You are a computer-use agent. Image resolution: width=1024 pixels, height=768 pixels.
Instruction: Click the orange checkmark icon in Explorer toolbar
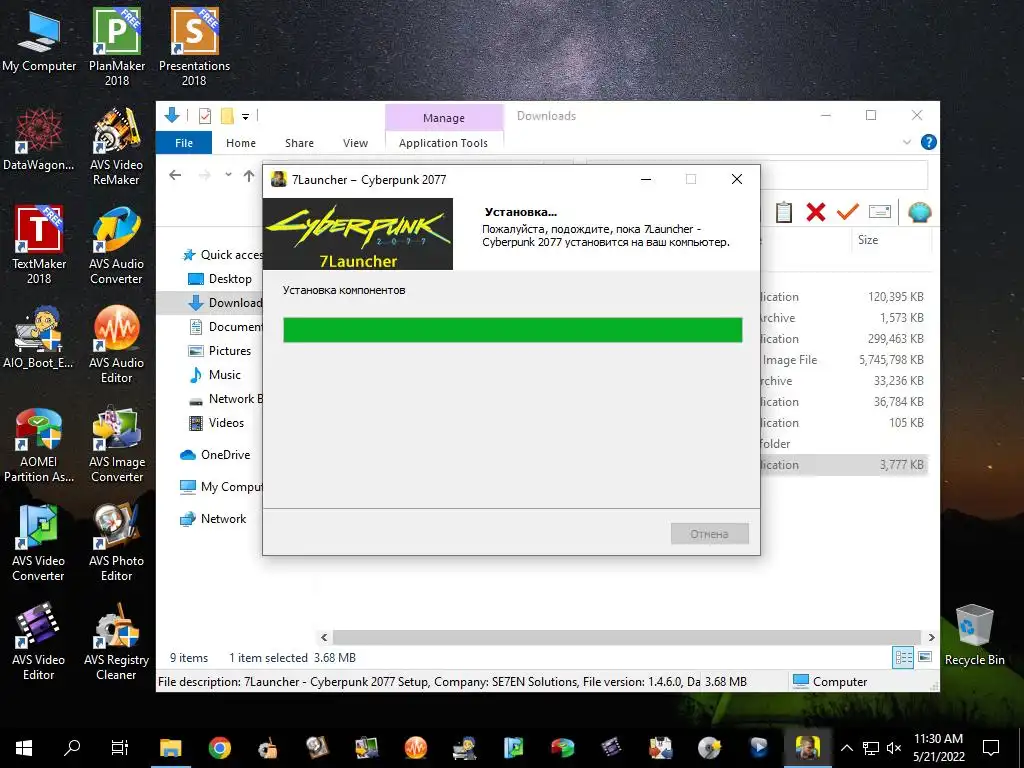[848, 212]
